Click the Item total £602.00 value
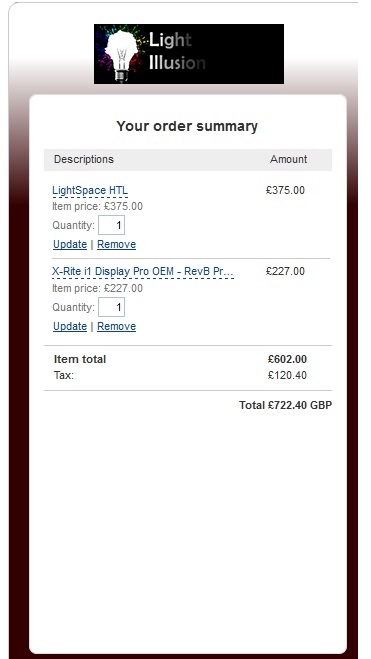371x659 pixels. coord(287,359)
